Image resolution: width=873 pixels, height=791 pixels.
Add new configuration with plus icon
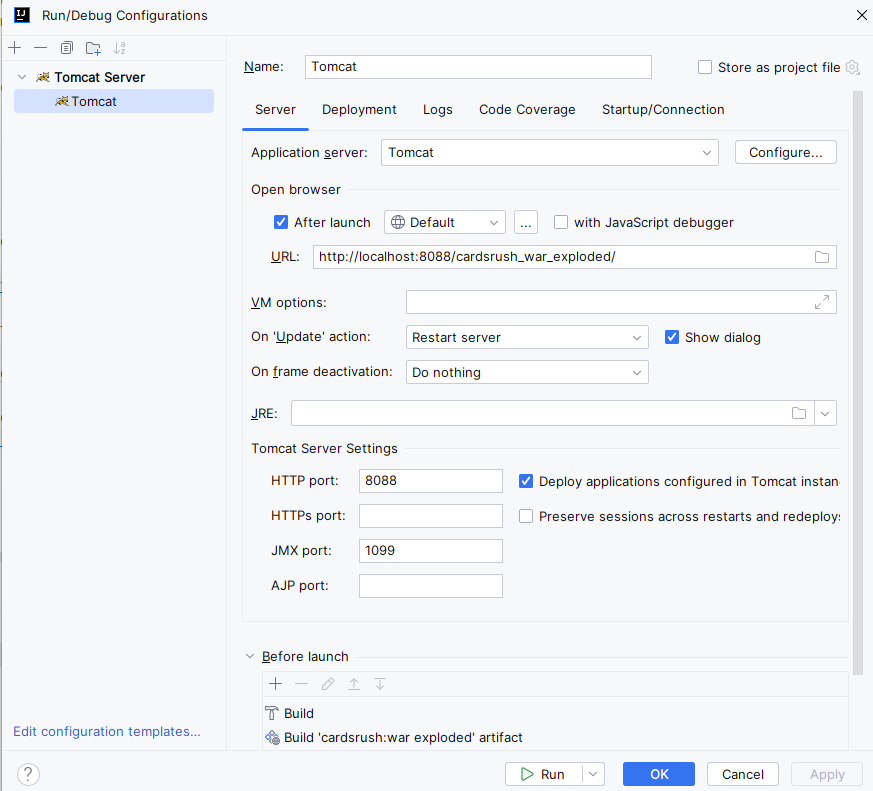[x=14, y=48]
